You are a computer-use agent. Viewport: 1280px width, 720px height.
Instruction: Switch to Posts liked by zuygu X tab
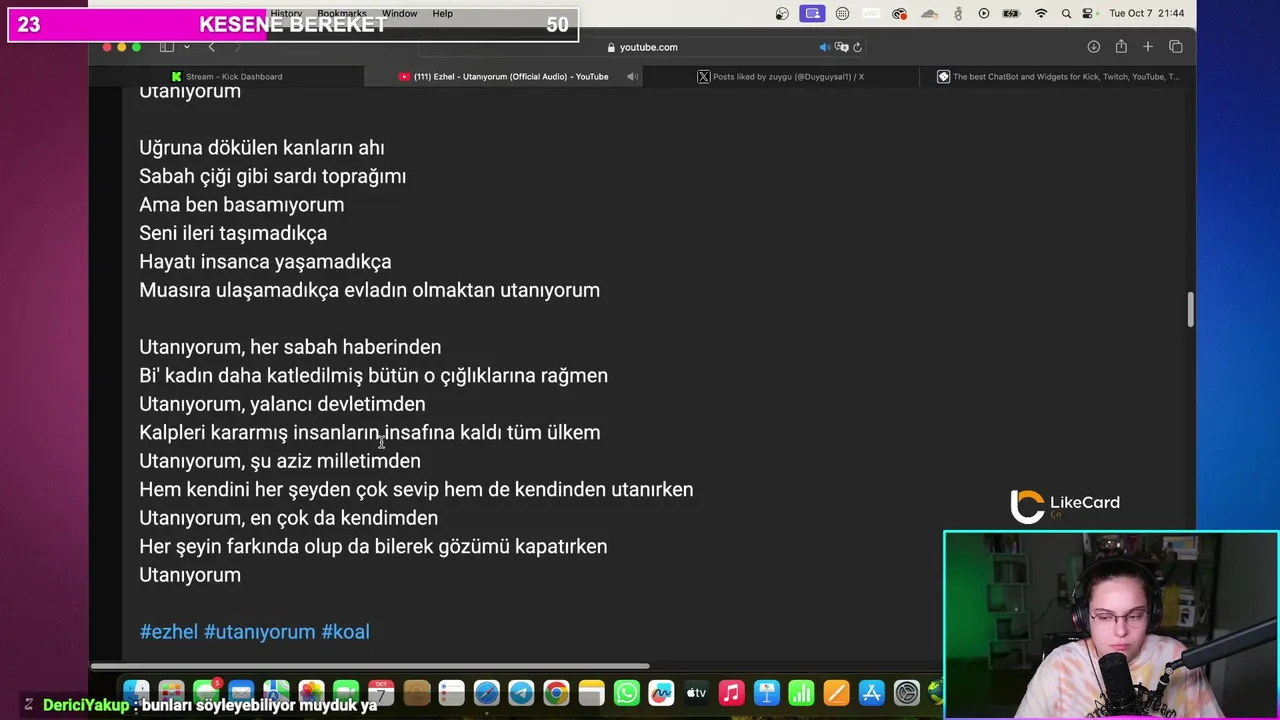781,76
